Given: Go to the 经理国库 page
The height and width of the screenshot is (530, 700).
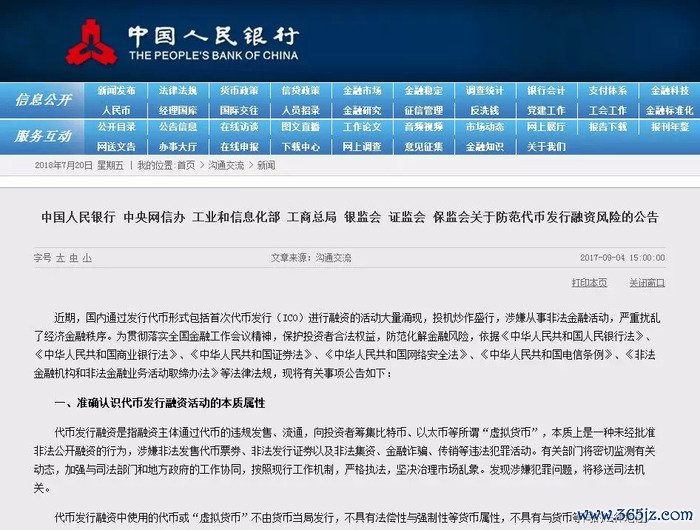Looking at the screenshot, I should pos(178,110).
